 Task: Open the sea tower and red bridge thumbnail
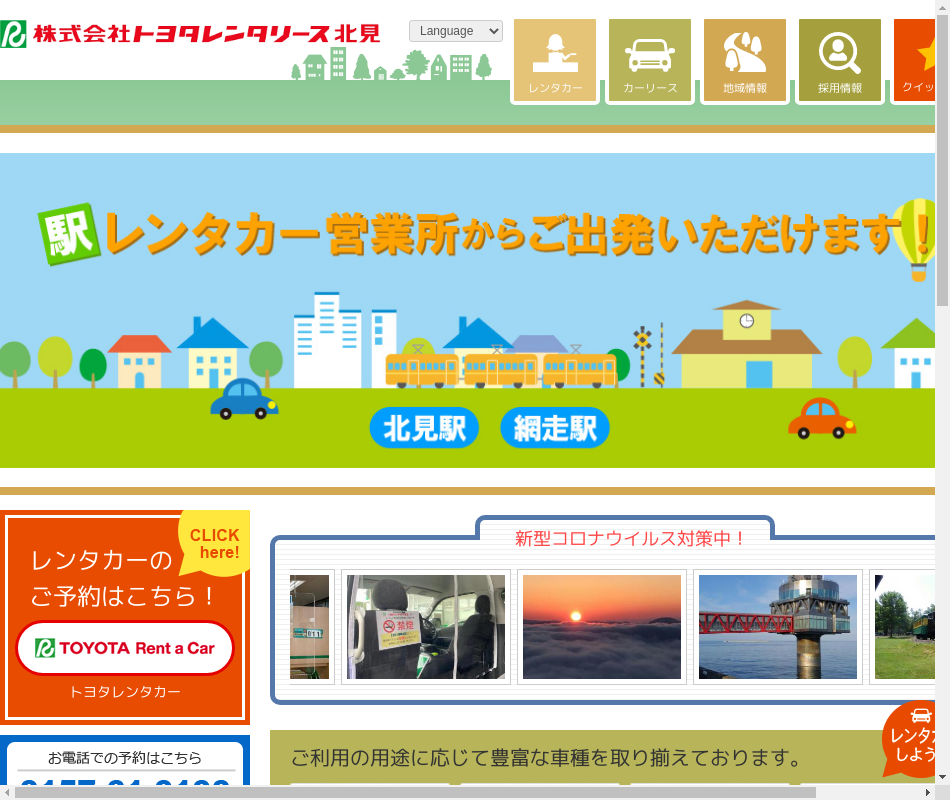pos(778,627)
